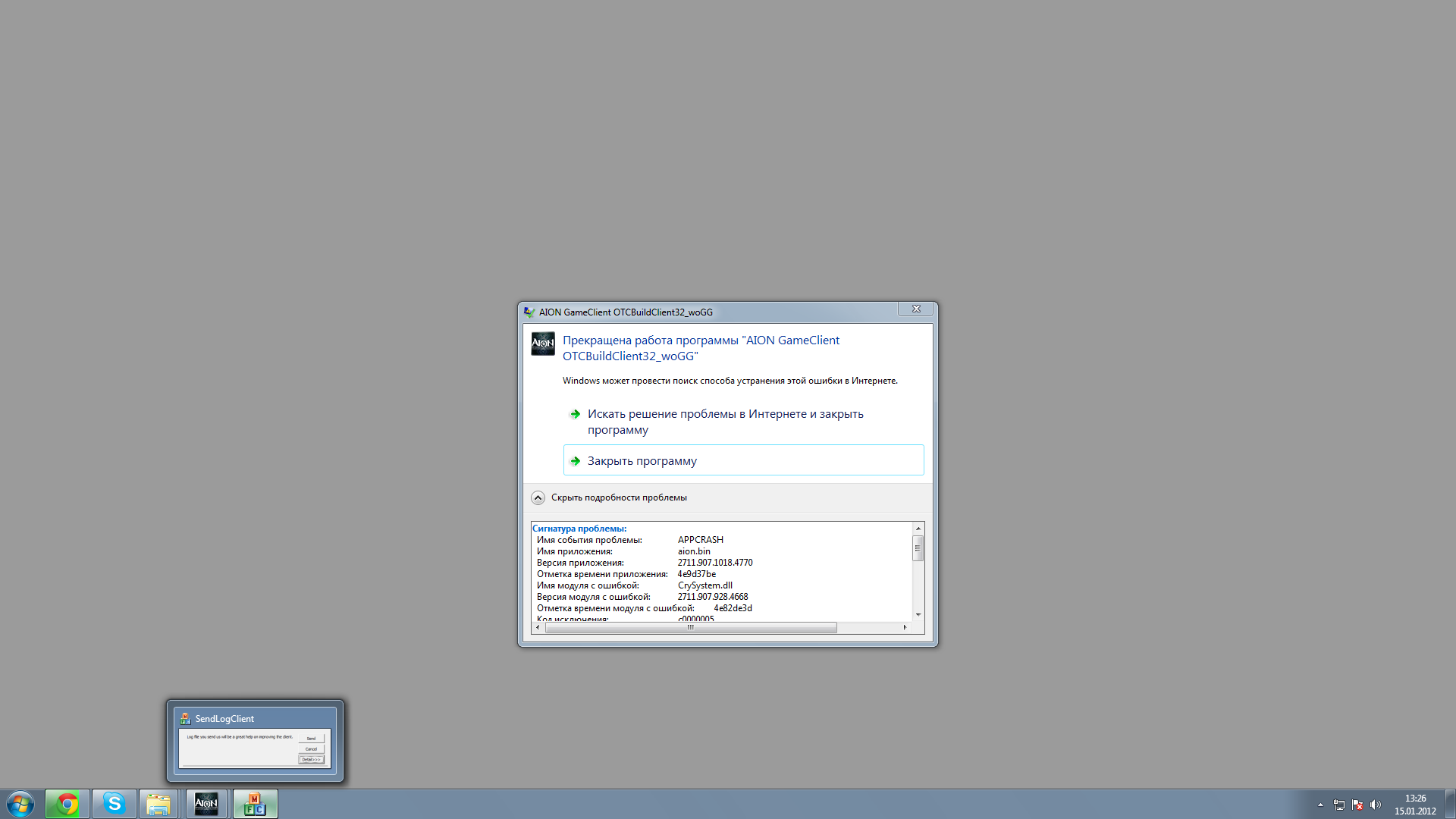
Task: Click the SendLogClient preview title
Action: pyautogui.click(x=224, y=719)
